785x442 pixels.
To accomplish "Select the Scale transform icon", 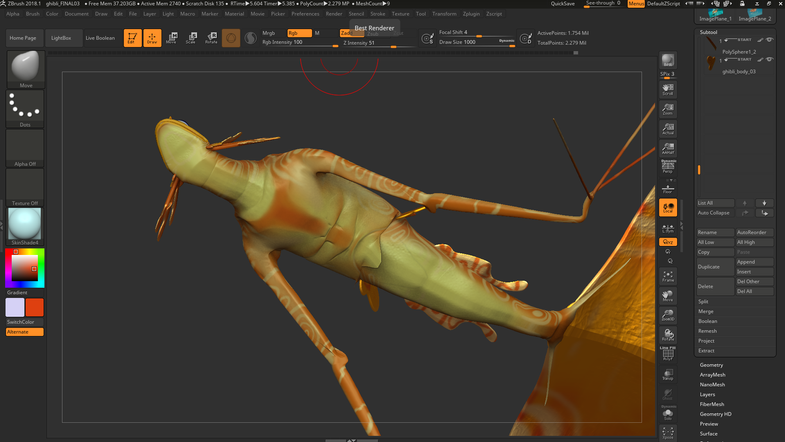I will [x=191, y=38].
